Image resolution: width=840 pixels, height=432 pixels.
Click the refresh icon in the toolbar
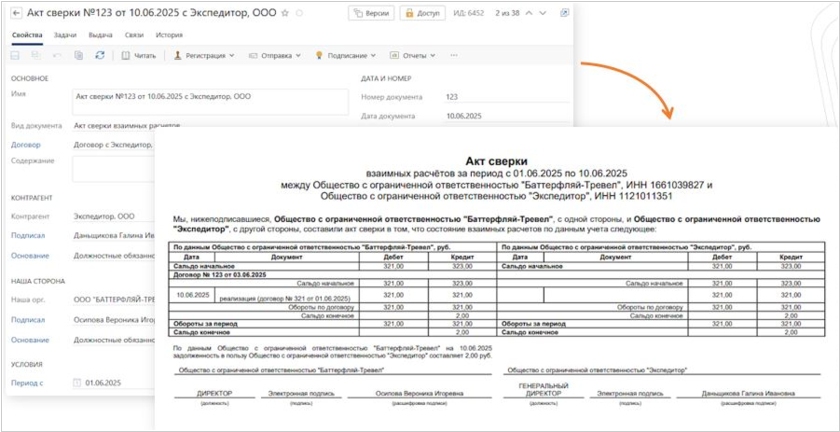click(x=100, y=55)
